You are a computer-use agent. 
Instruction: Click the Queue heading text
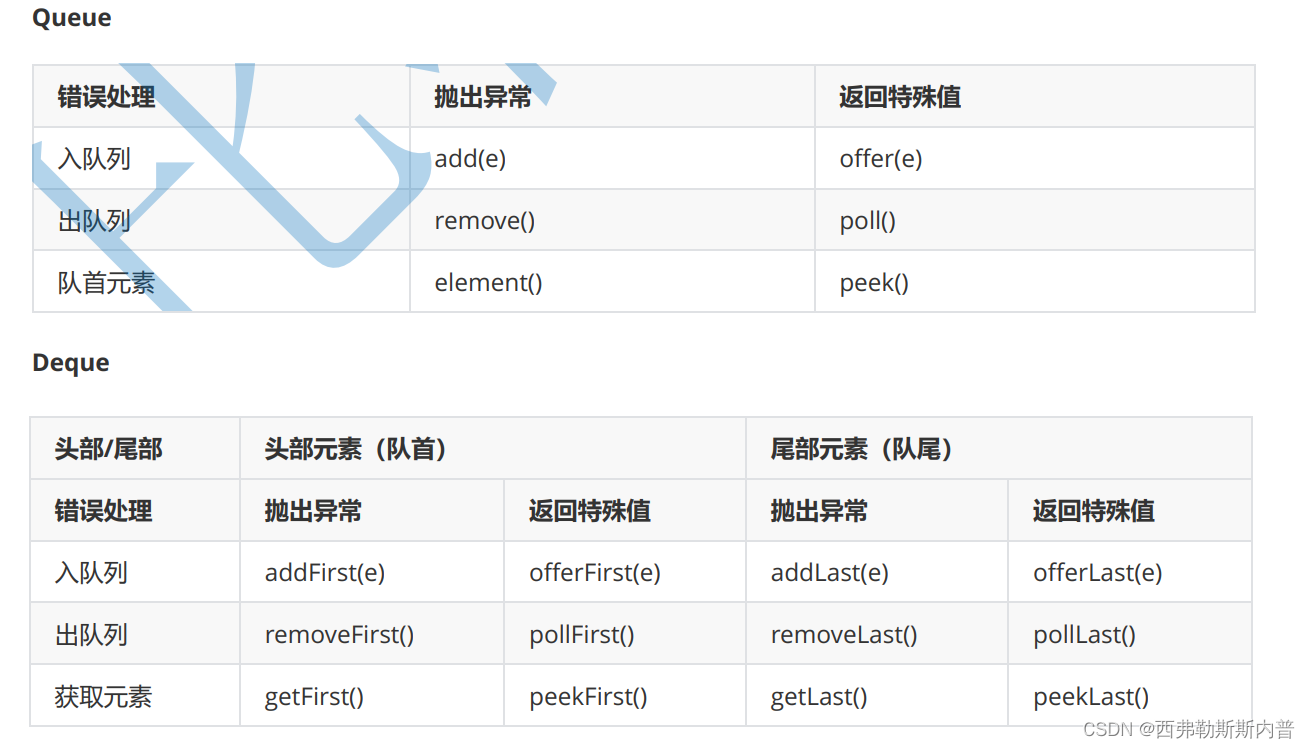click(x=72, y=18)
